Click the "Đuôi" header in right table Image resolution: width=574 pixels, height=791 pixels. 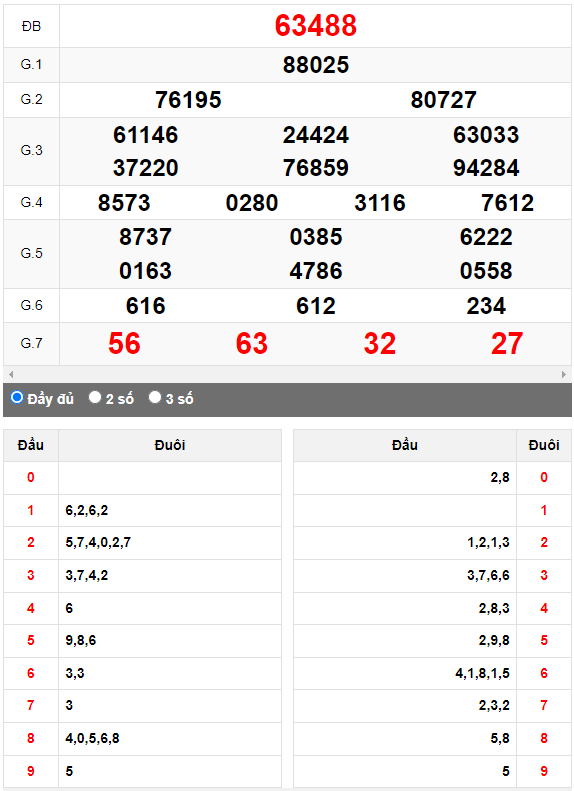544,445
